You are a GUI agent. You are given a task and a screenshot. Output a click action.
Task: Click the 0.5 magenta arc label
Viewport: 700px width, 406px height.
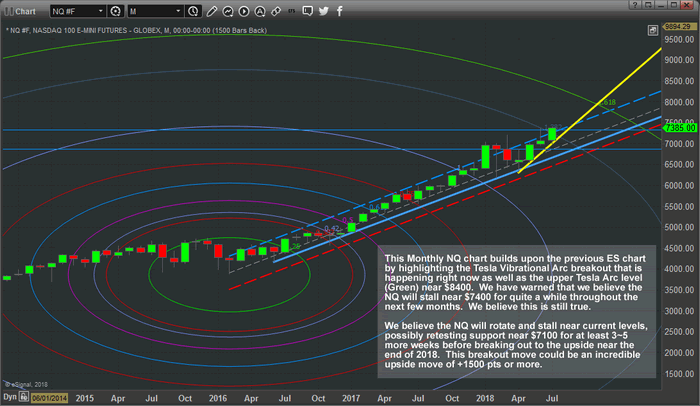point(348,220)
